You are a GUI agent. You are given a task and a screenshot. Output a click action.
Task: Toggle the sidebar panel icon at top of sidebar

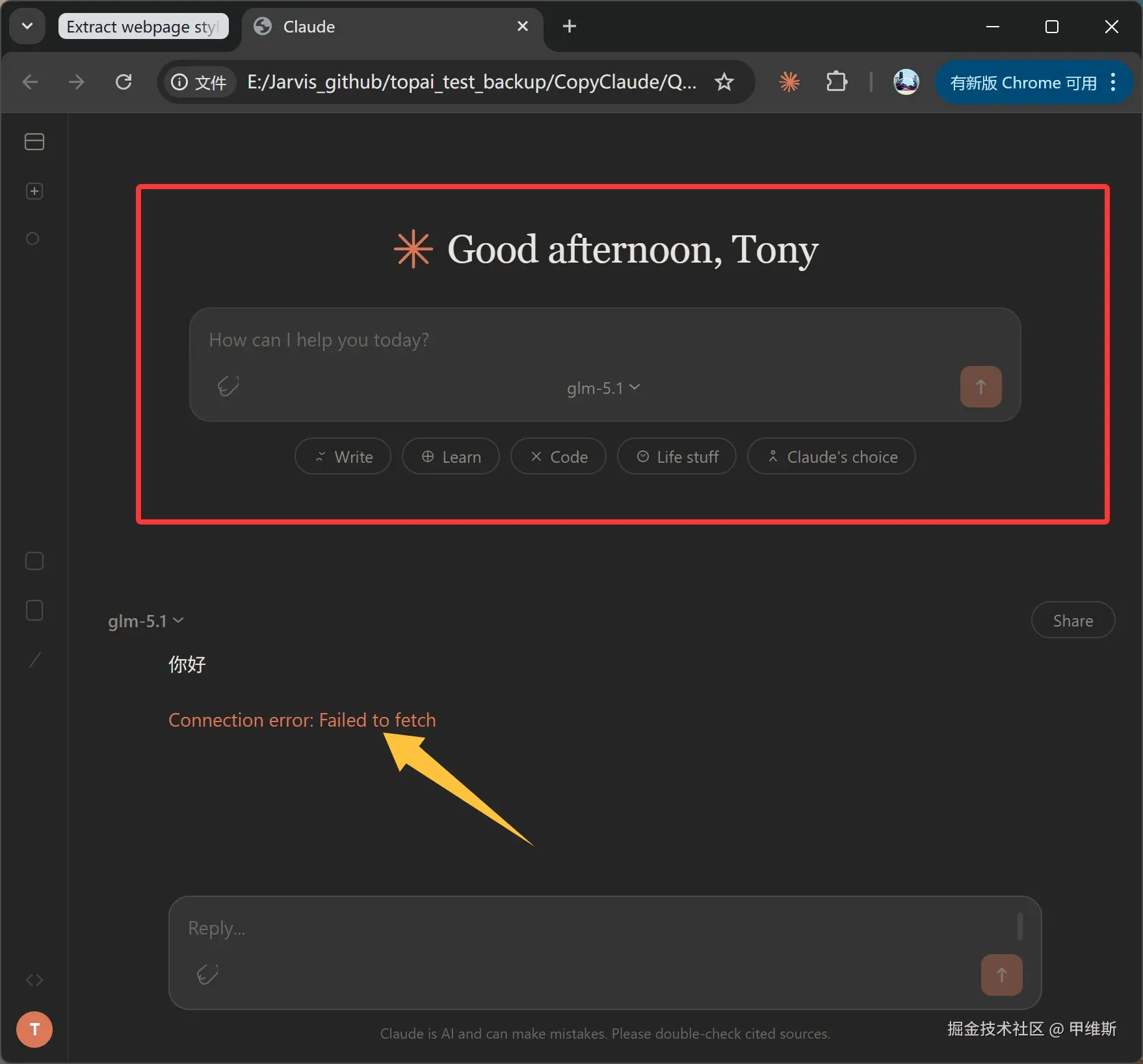(34, 142)
